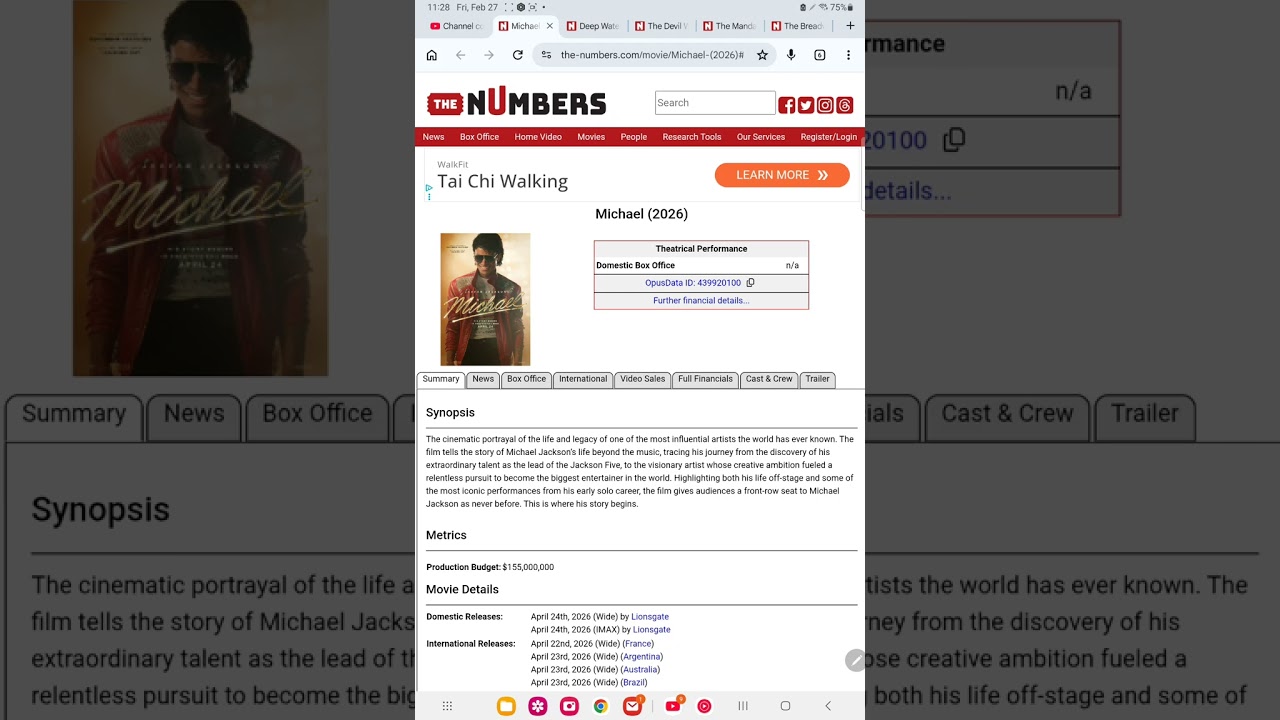Open OpusData ID: 439920100 link
The width and height of the screenshot is (1280, 720).
(693, 283)
